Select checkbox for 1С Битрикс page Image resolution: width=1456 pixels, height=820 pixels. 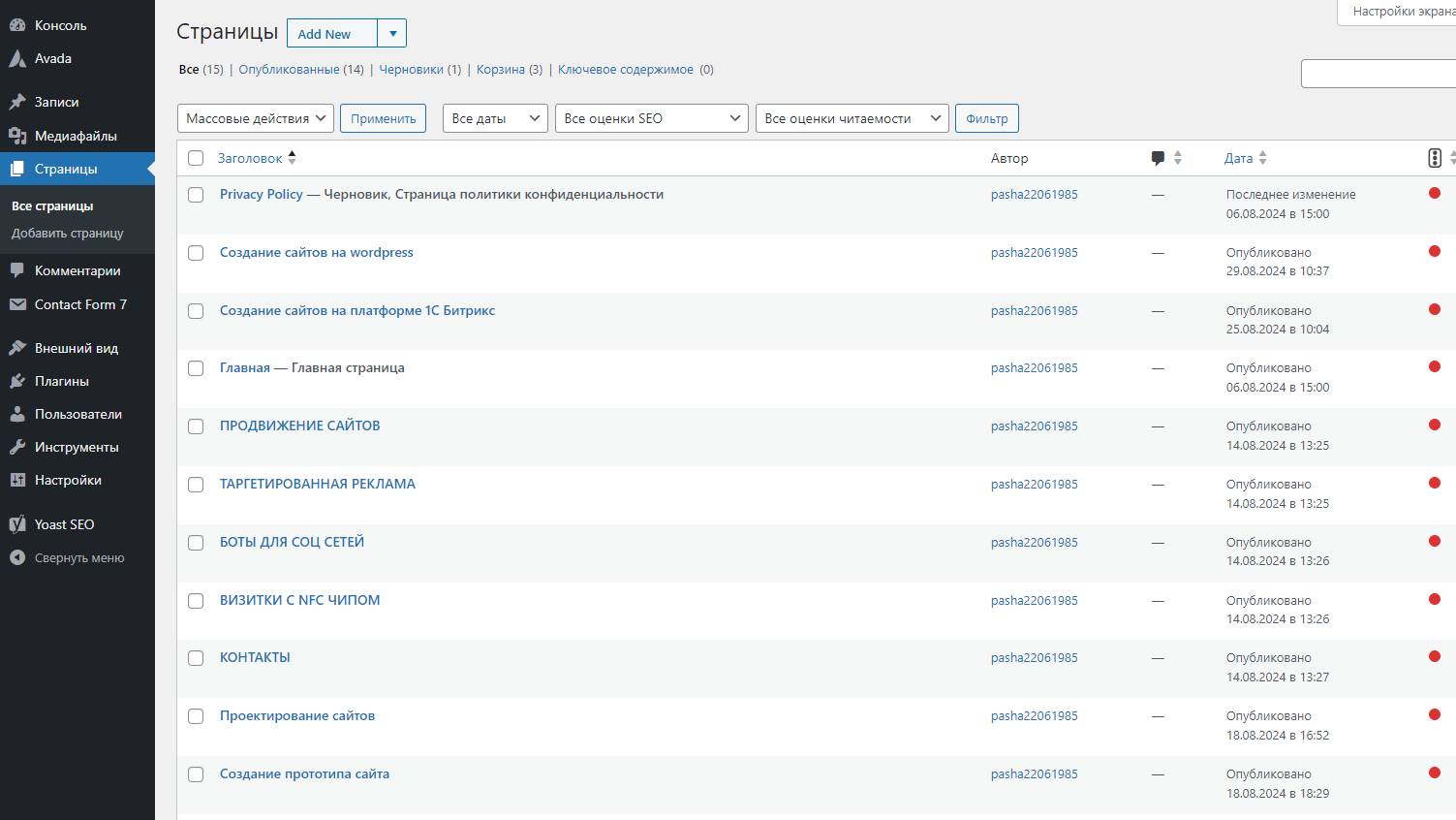[x=196, y=311]
